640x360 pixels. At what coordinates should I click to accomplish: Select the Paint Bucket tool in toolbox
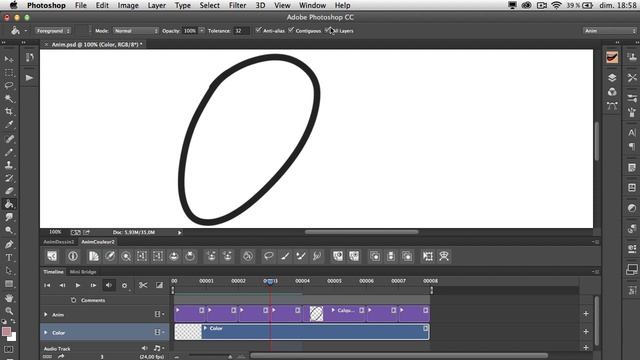[x=9, y=204]
